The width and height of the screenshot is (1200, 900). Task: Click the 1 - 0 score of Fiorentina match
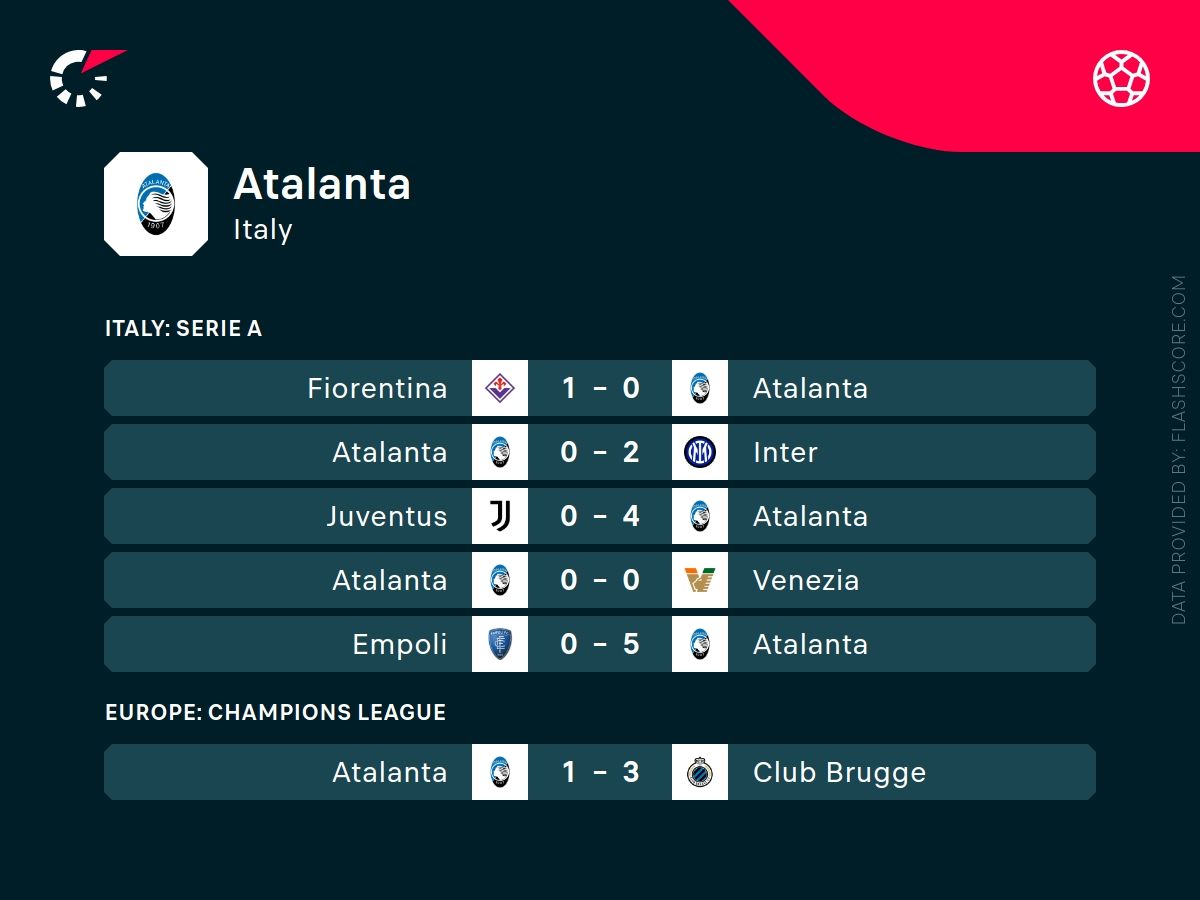coord(600,388)
